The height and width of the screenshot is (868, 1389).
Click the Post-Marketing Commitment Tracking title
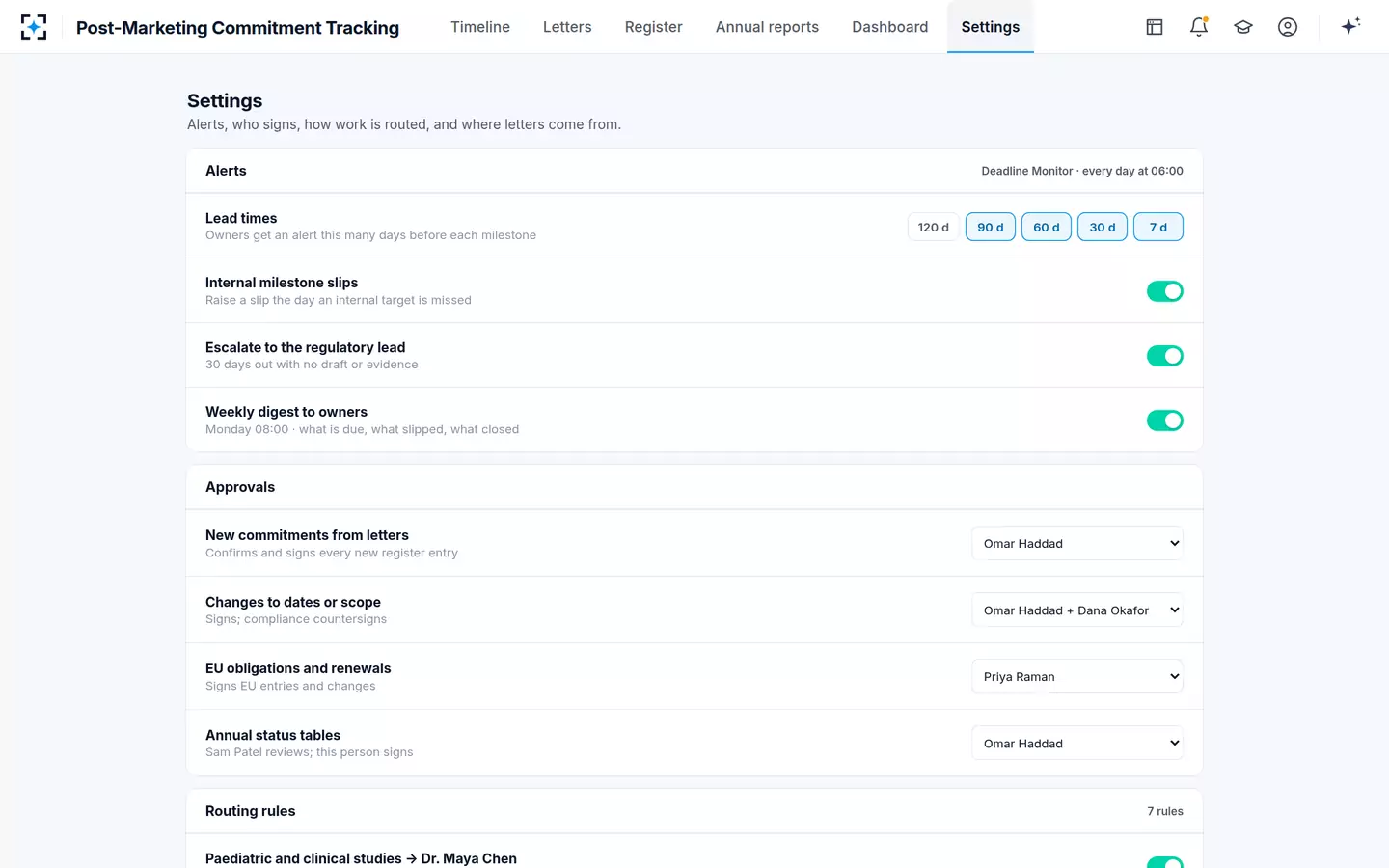(x=237, y=27)
